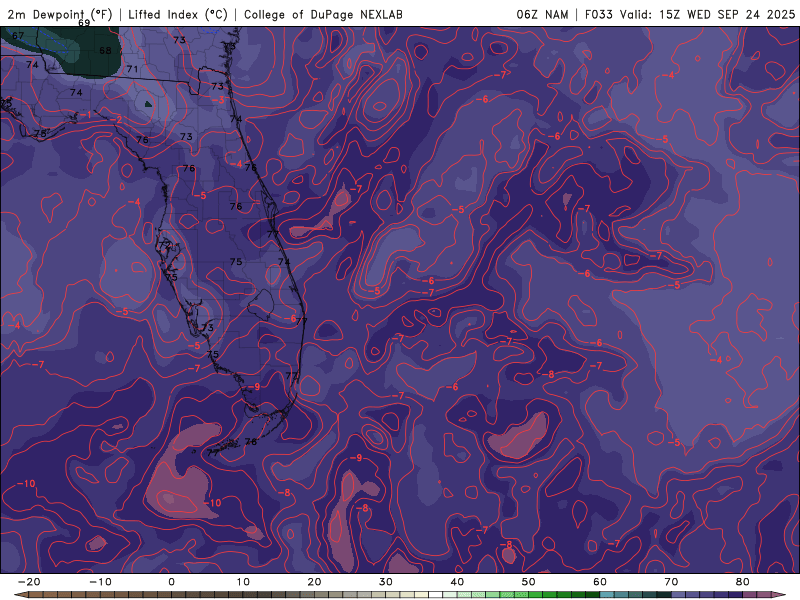
Task: Click the "College of DuPage NEXLAB" header text
Action: [323, 14]
